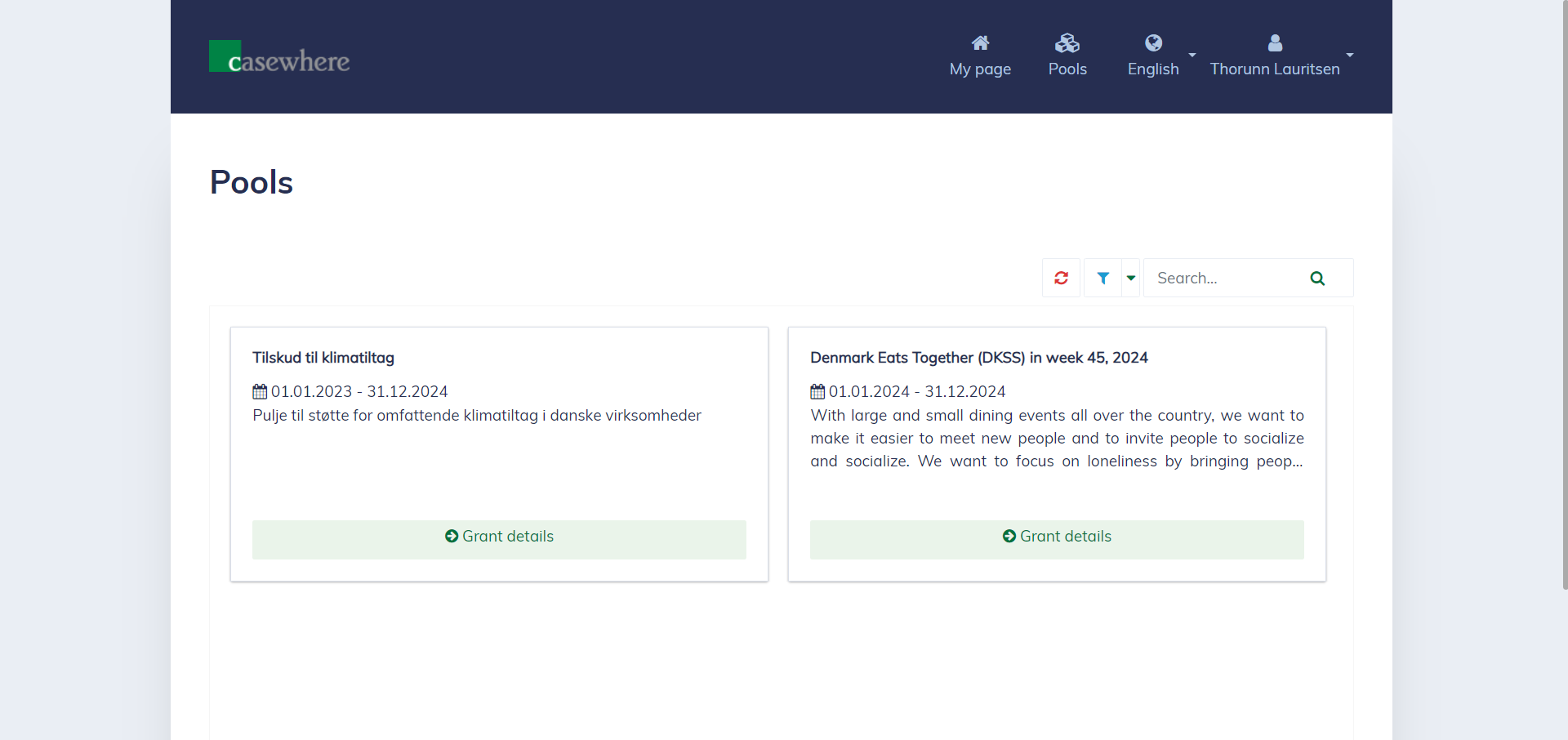The height and width of the screenshot is (740, 1568).
Task: Click the user profile icon
Action: pyautogui.click(x=1274, y=42)
